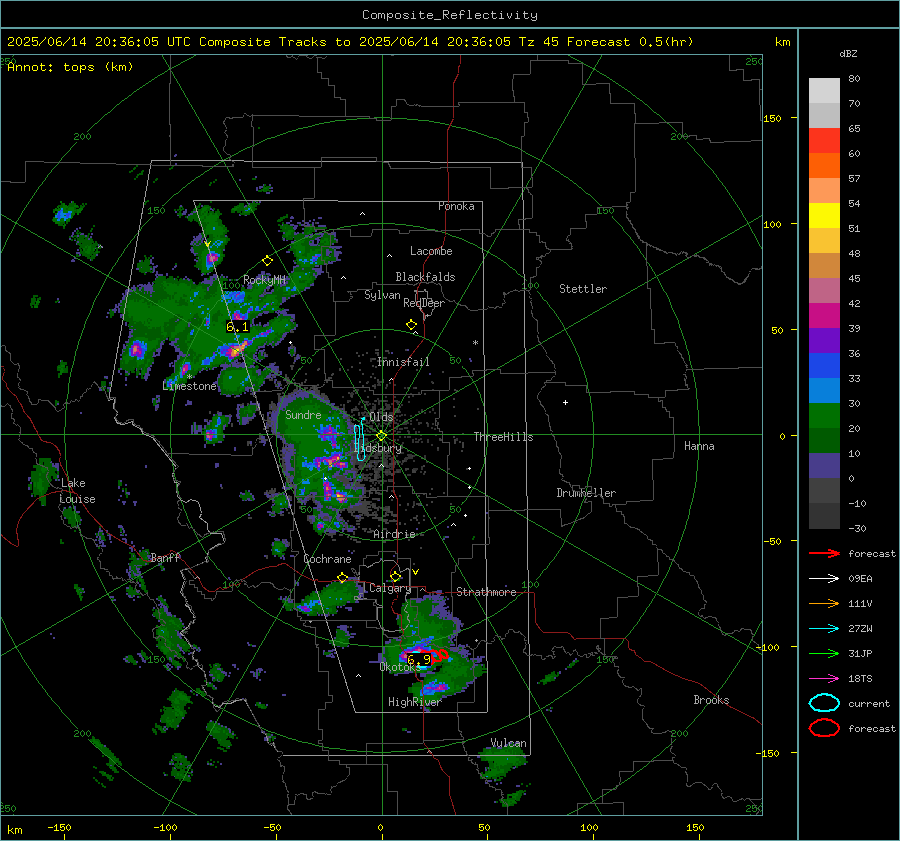Click the Vulcan town label

click(508, 743)
